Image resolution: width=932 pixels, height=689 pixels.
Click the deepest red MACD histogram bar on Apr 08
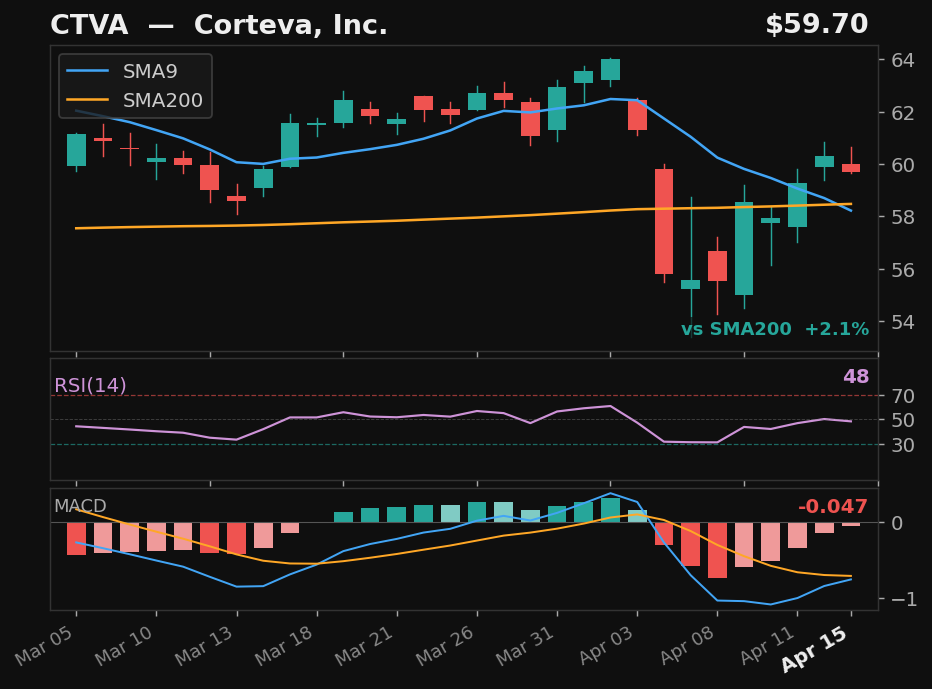(717, 550)
